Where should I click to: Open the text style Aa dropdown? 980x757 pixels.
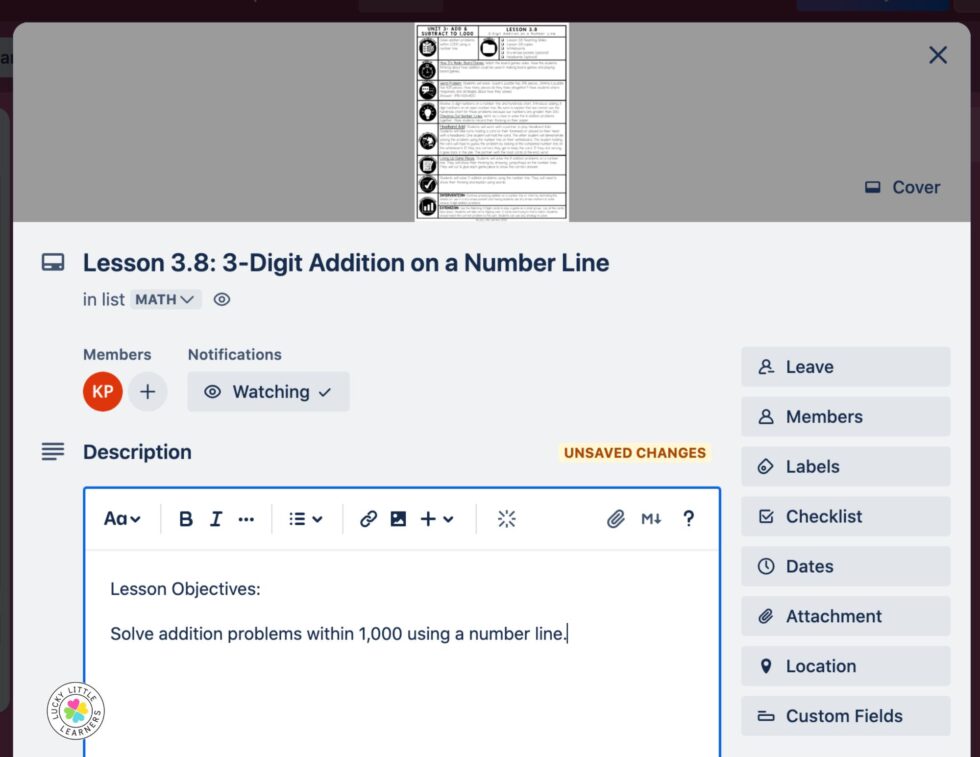coord(121,519)
